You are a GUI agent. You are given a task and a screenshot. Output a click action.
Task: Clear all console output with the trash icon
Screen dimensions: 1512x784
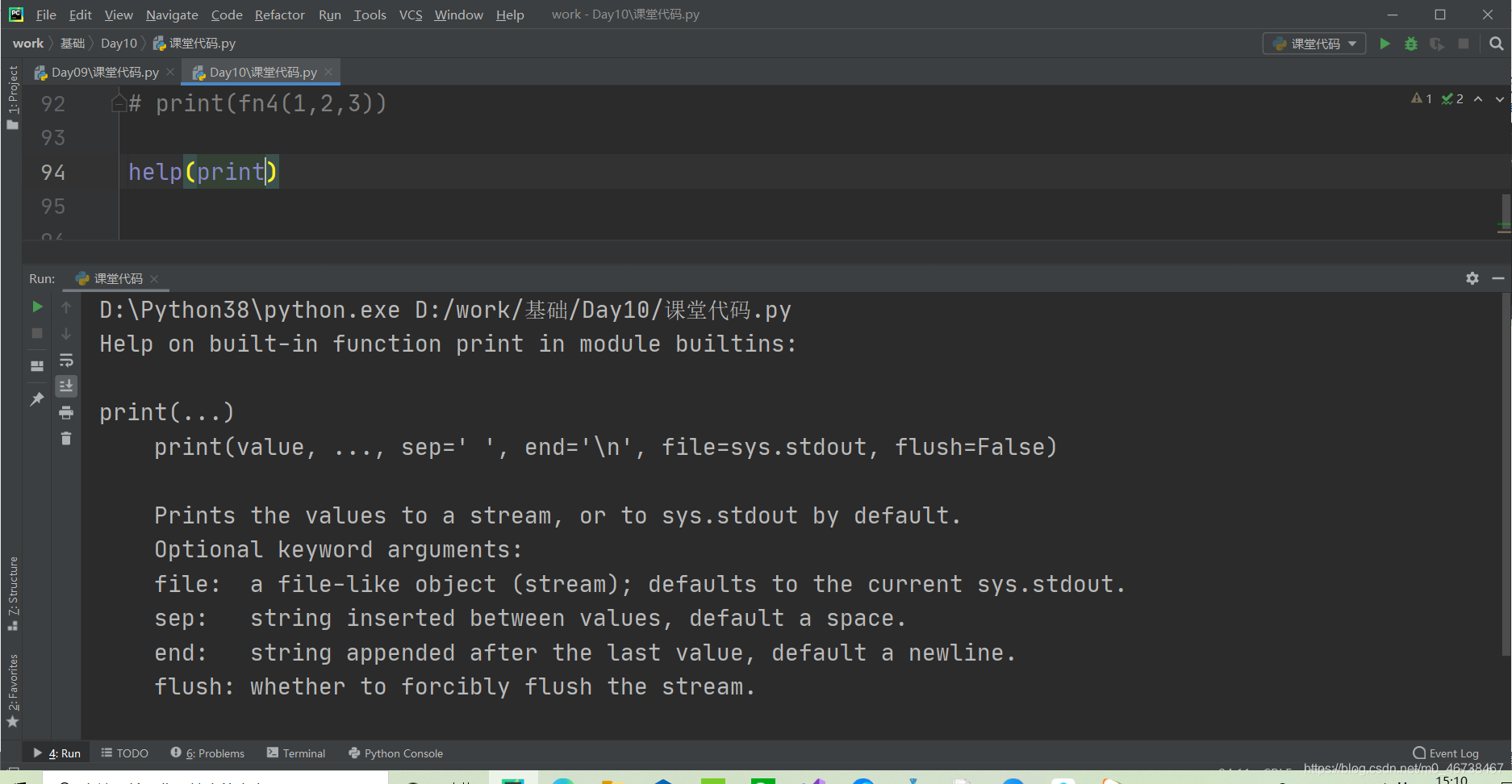(66, 439)
